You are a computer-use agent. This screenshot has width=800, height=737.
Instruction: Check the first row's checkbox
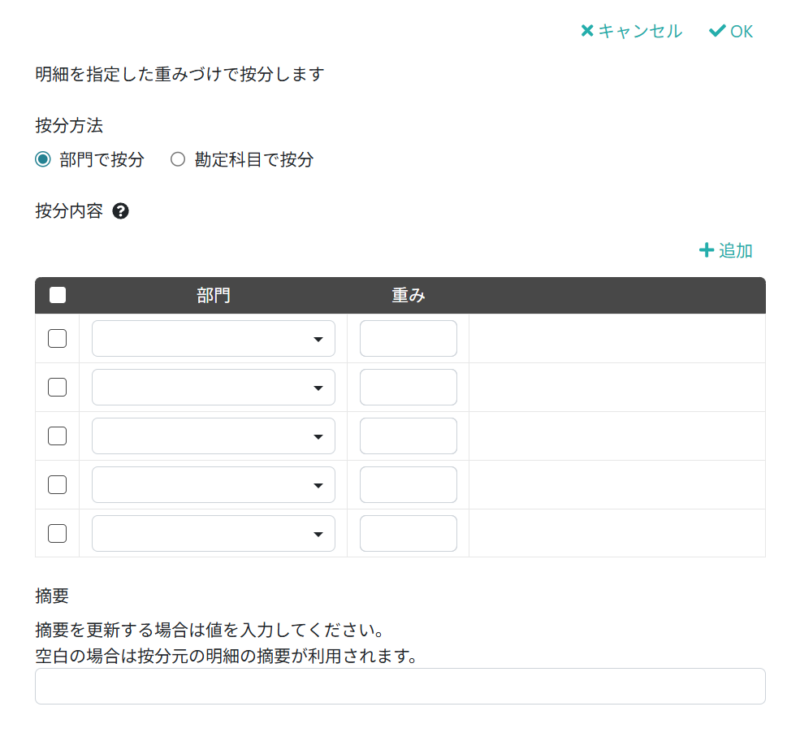click(x=57, y=338)
